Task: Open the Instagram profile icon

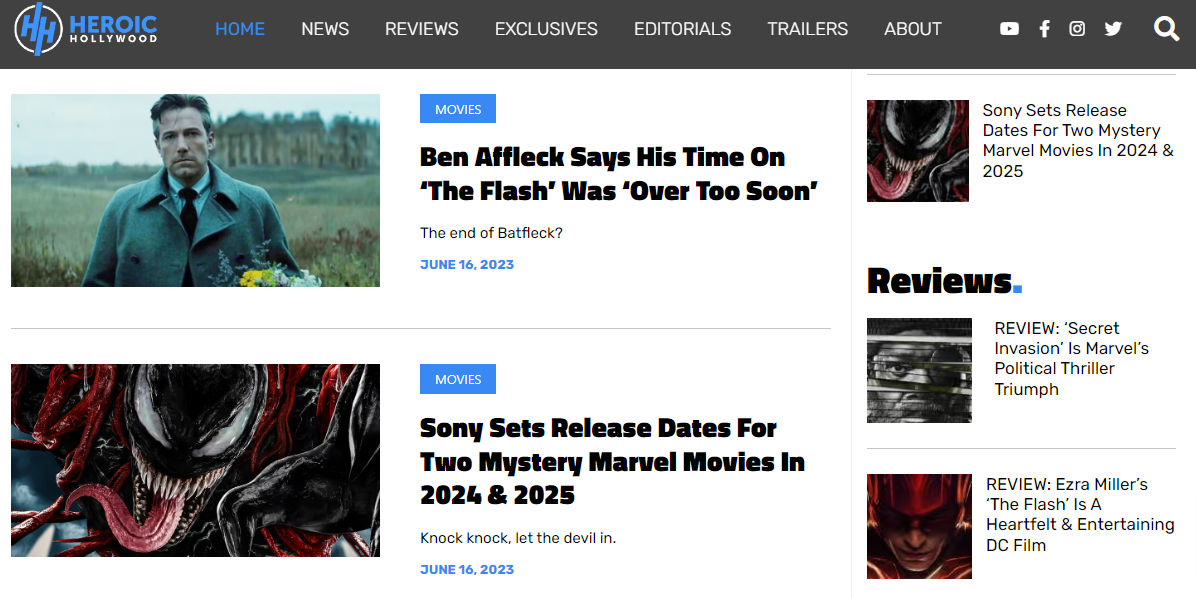Action: tap(1077, 29)
